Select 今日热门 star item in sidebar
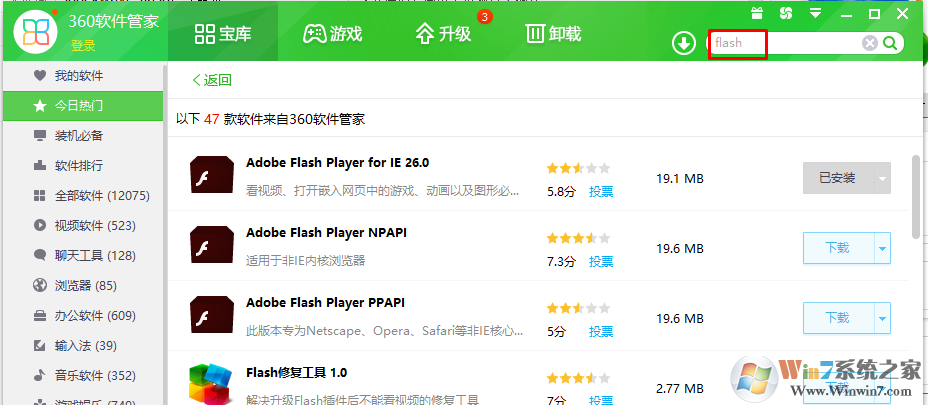The image size is (928, 405). (83, 106)
